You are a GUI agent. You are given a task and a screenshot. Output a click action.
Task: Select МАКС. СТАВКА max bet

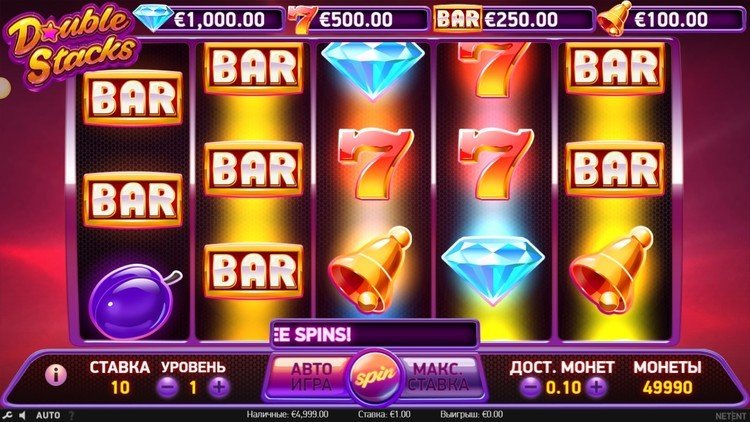coord(439,377)
